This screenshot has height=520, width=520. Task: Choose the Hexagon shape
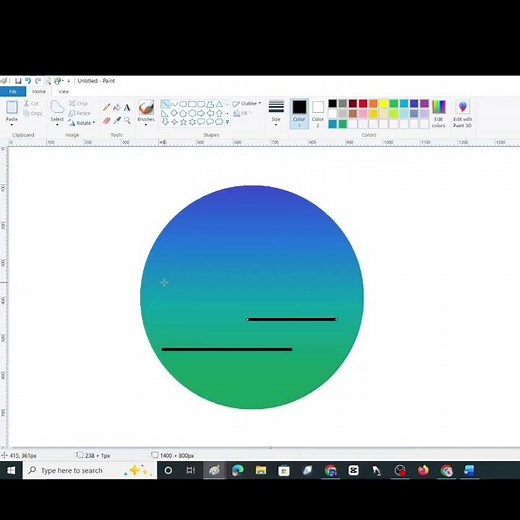tap(192, 113)
